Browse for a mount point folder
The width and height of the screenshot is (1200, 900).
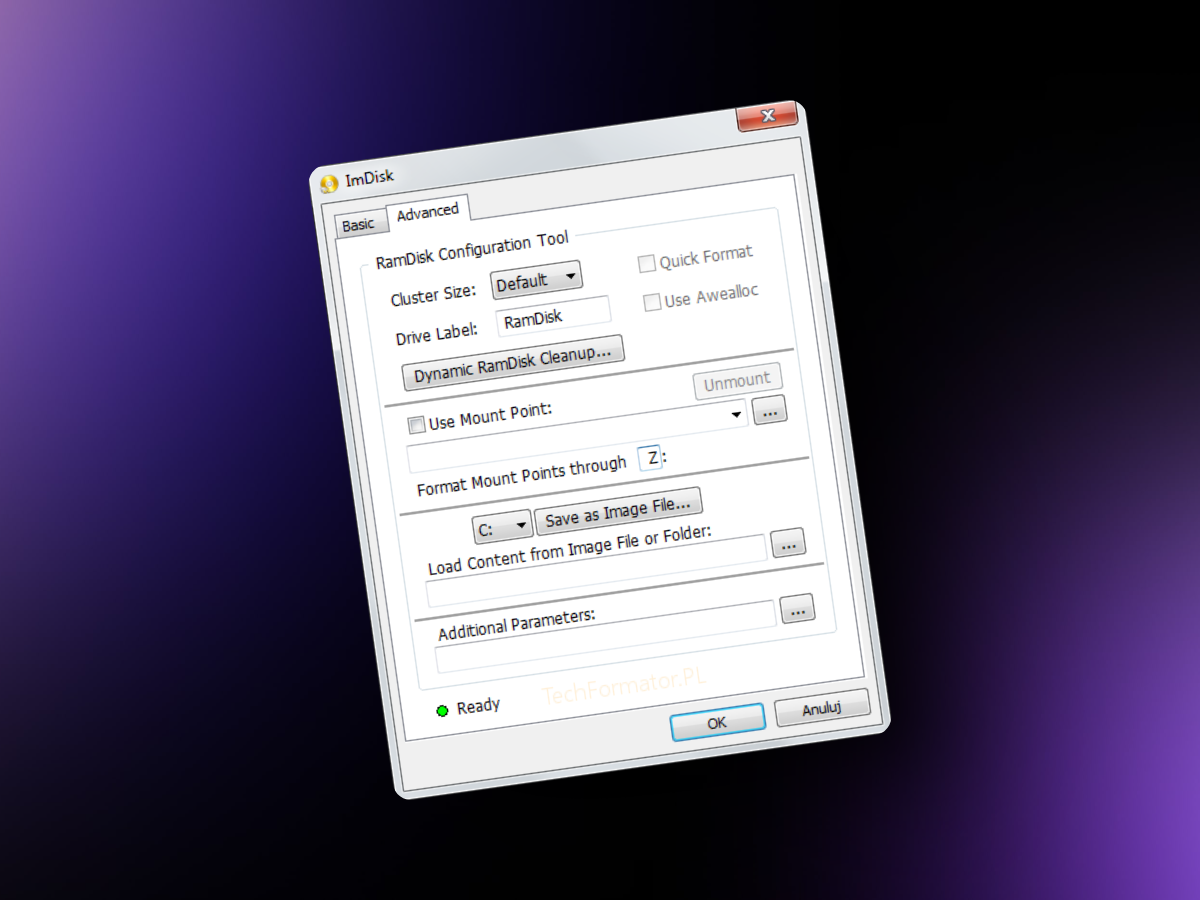coord(770,411)
